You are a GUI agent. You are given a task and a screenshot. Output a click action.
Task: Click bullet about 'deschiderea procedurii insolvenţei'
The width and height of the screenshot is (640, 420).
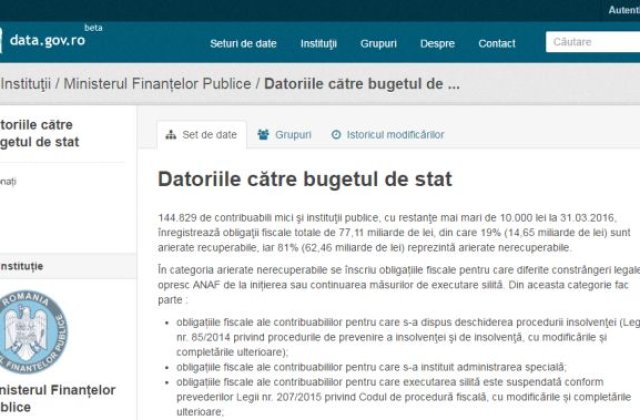(x=408, y=337)
